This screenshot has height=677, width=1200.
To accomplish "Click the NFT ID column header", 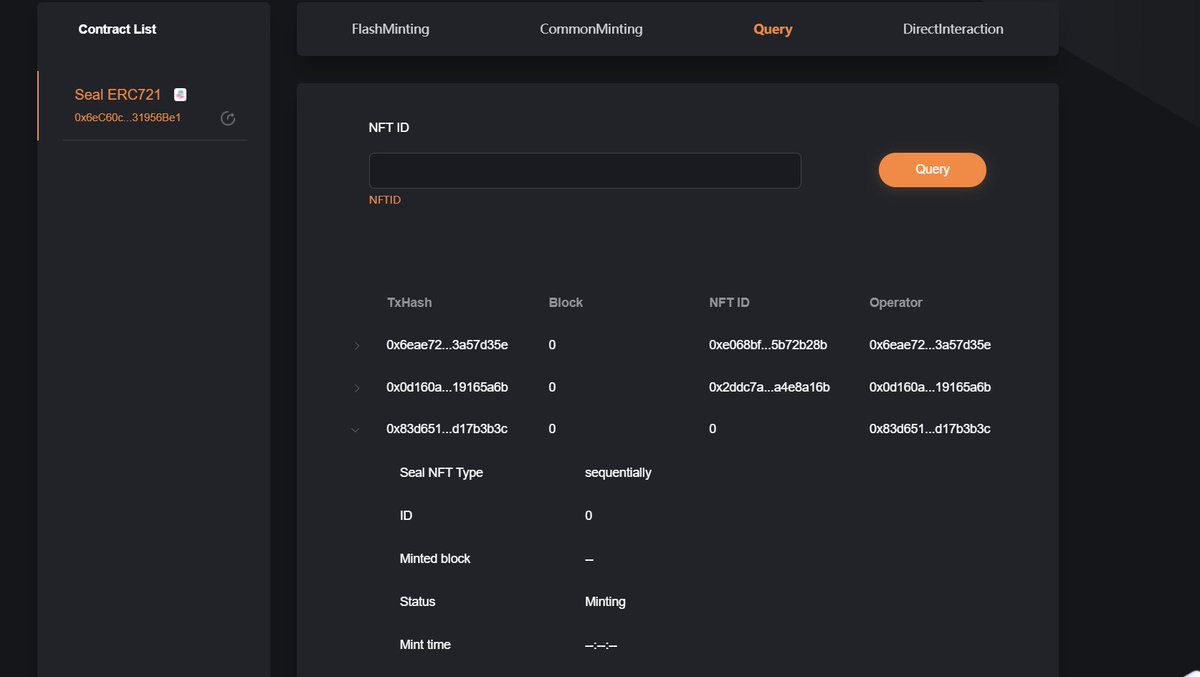I will [x=729, y=302].
